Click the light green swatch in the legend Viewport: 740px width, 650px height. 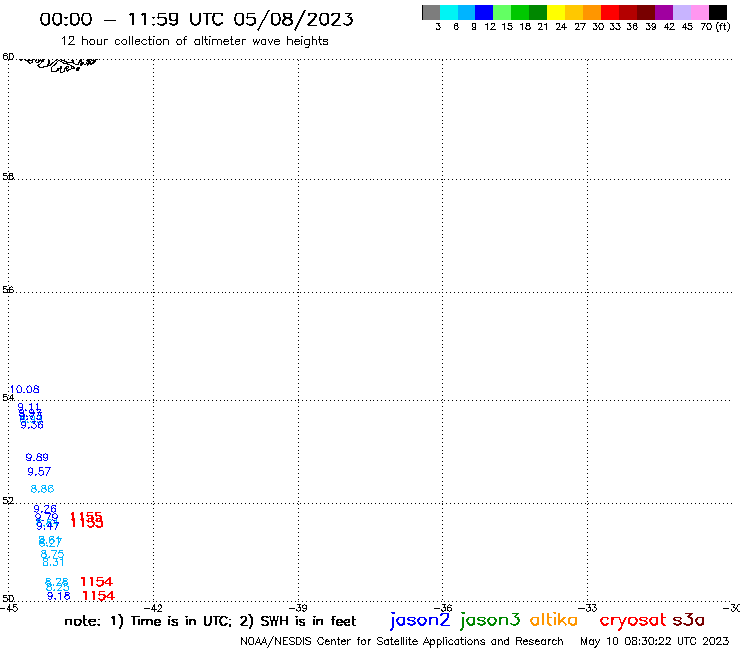tap(502, 12)
